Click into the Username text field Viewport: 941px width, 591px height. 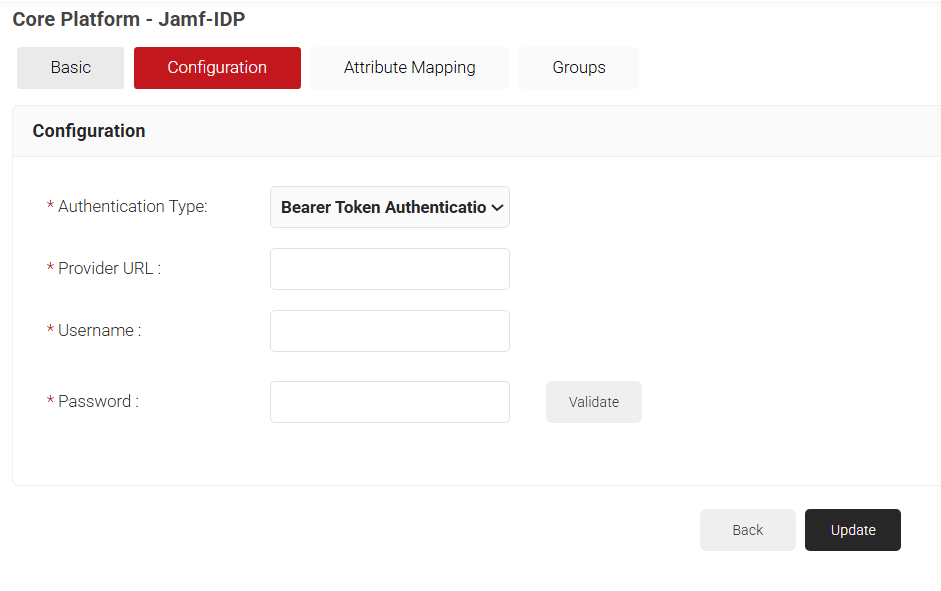(389, 331)
